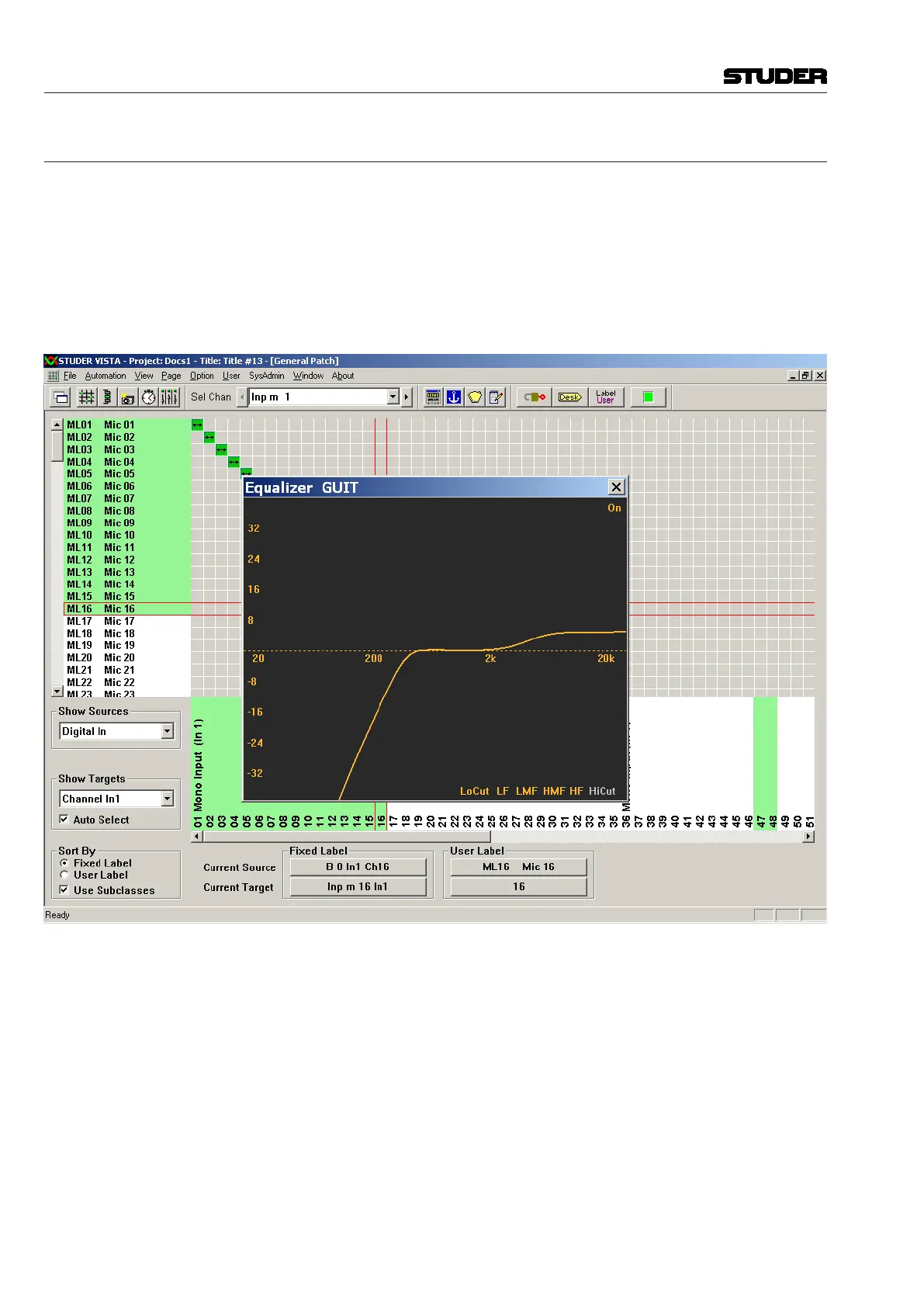The width and height of the screenshot is (924, 1307).
Task: Toggle the equalizer On switch
Action: tap(614, 508)
